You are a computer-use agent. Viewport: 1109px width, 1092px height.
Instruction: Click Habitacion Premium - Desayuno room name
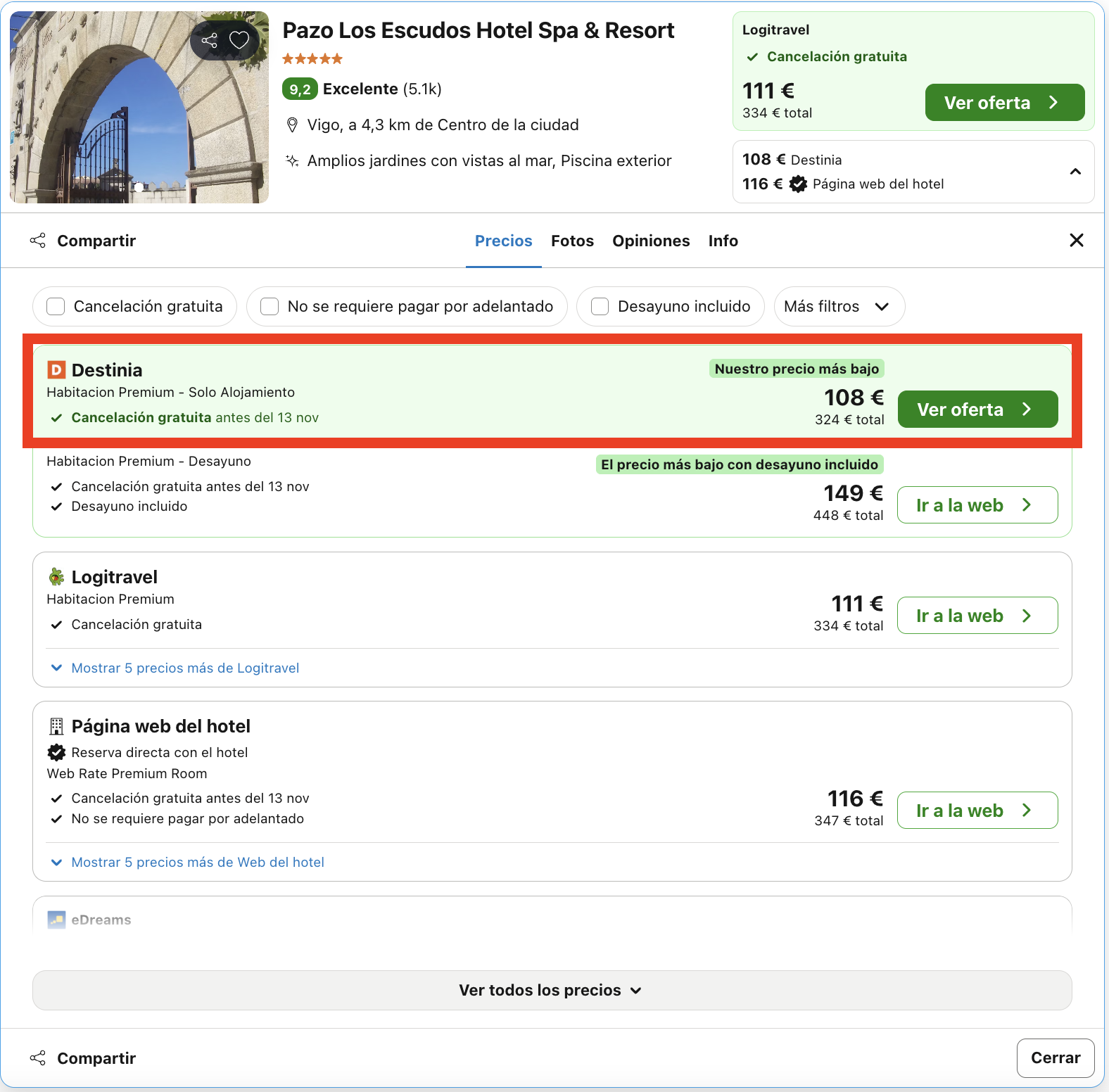149,462
